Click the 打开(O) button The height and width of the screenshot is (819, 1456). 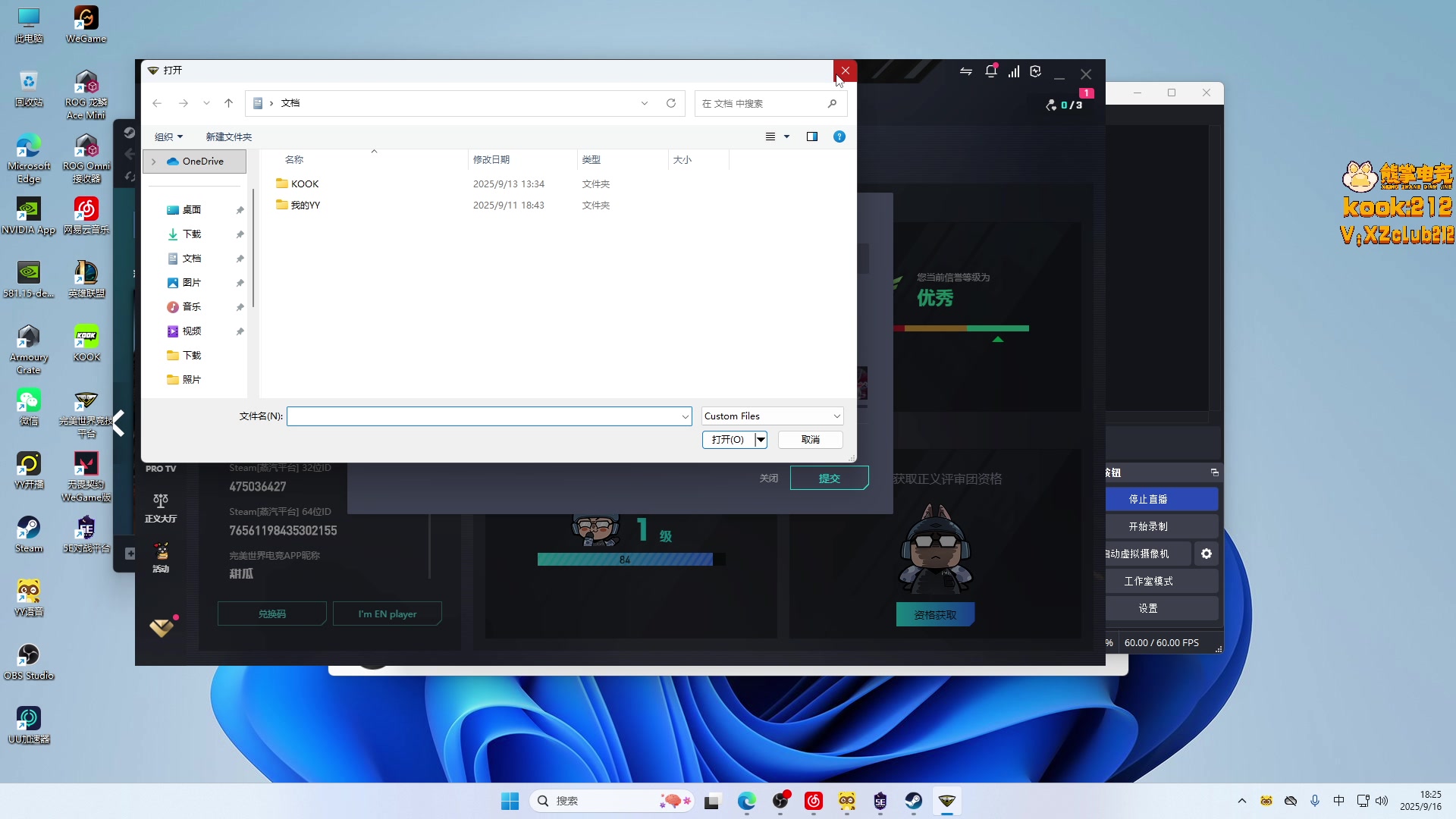[x=728, y=440]
